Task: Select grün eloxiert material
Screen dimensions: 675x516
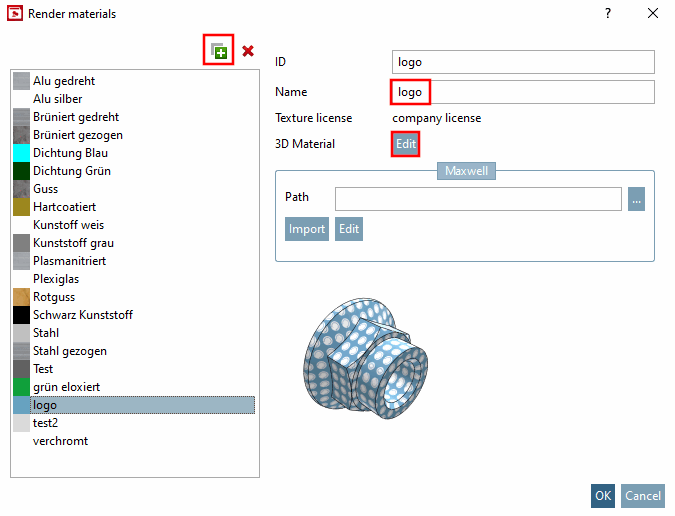Action: click(134, 387)
